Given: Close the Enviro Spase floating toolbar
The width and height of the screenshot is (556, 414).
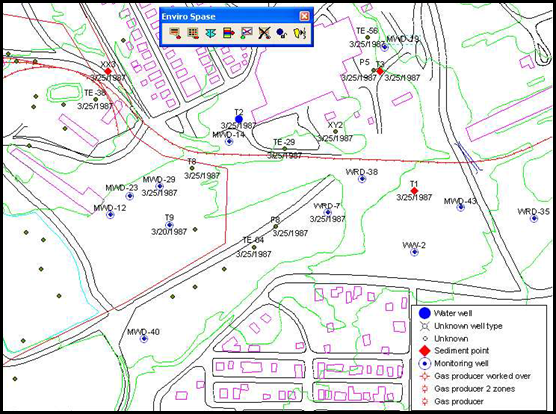Looking at the screenshot, I should [304, 16].
